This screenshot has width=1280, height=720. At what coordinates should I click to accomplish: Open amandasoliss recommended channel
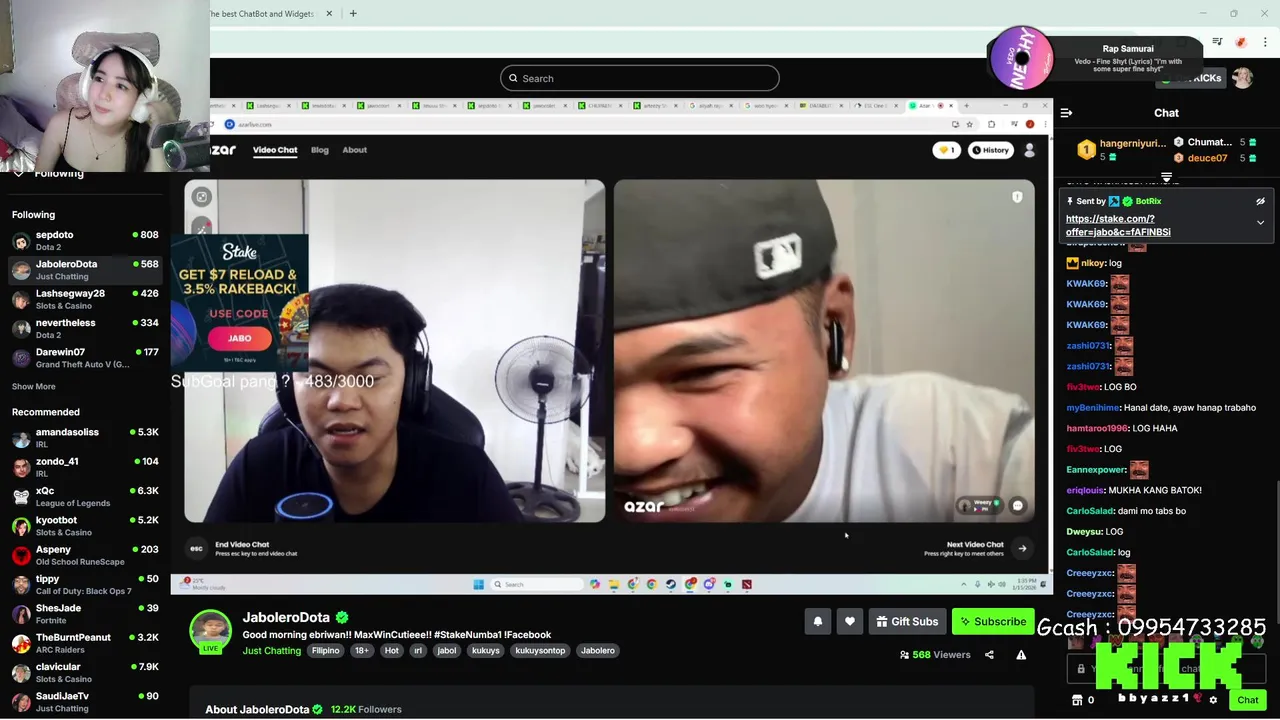(85, 438)
